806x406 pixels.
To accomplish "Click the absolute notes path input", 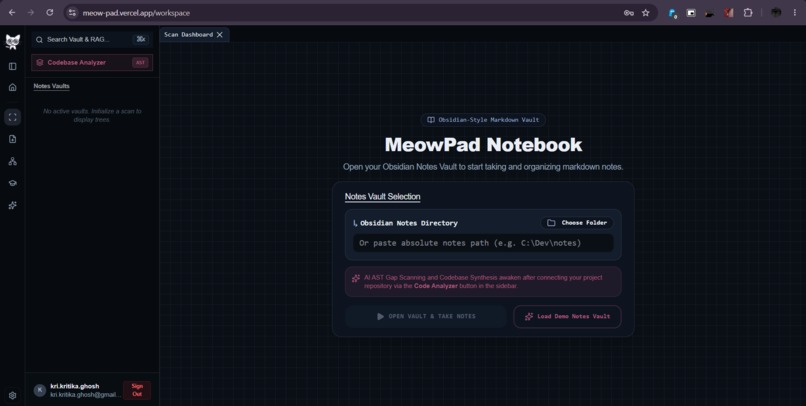I will pyautogui.click(x=483, y=243).
